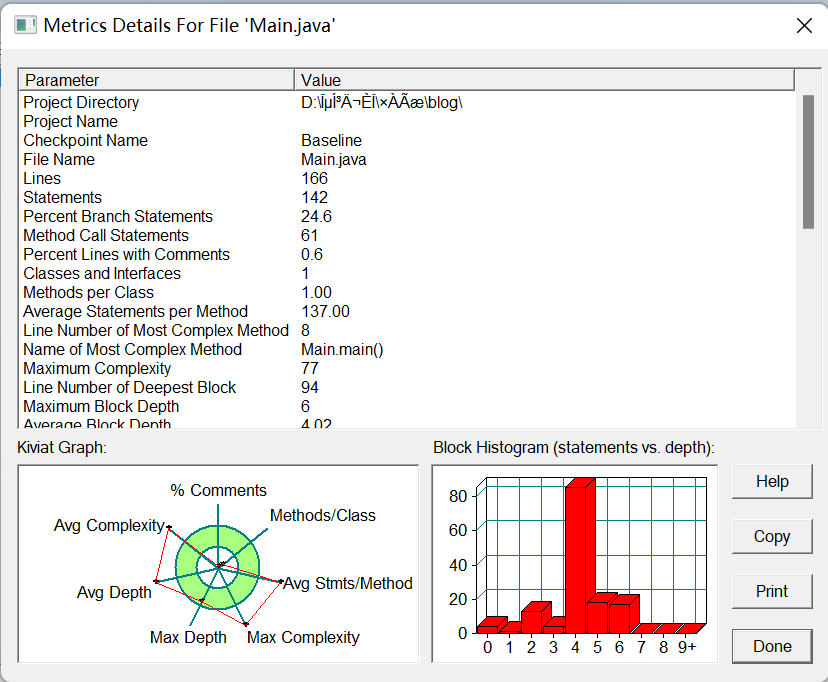This screenshot has width=828, height=682.
Task: Click the 137.00 average statements value
Action: [x=325, y=311]
